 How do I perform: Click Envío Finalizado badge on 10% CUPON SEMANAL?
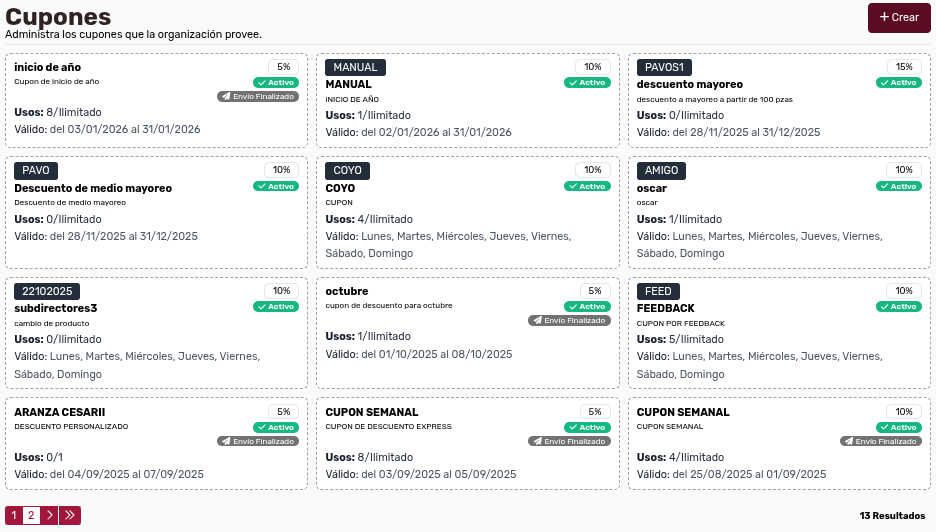[x=880, y=441]
